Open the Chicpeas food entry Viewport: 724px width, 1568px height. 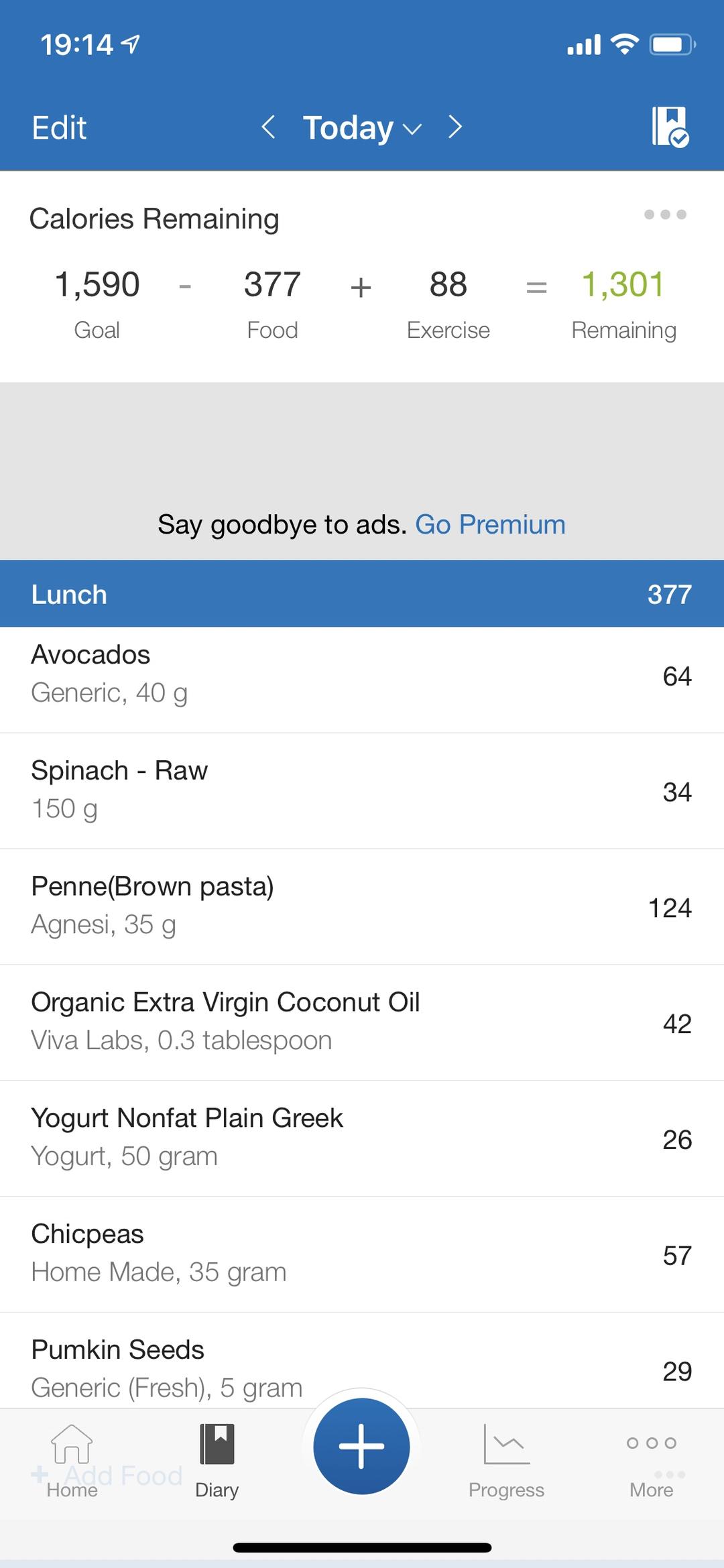pyautogui.click(x=362, y=1254)
